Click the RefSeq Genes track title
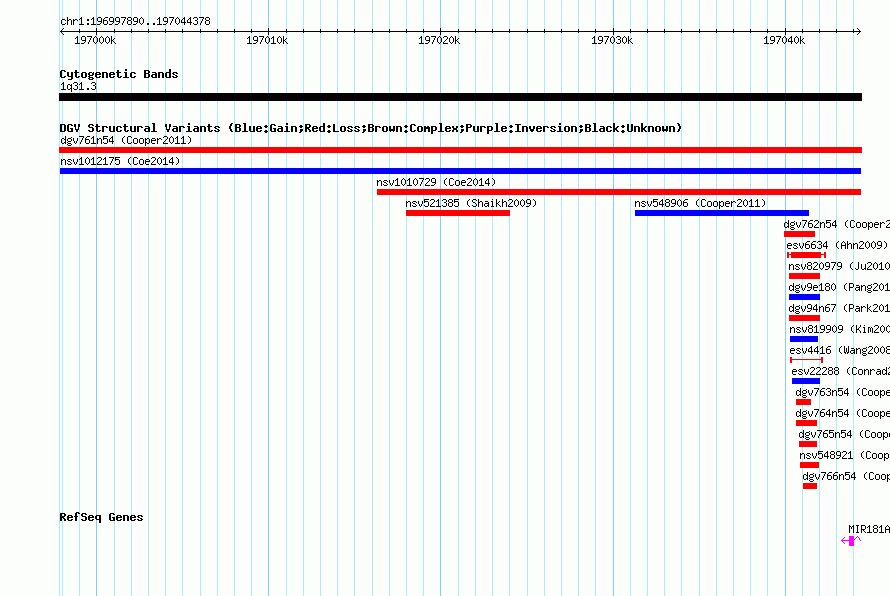The image size is (890, 596). 101,517
